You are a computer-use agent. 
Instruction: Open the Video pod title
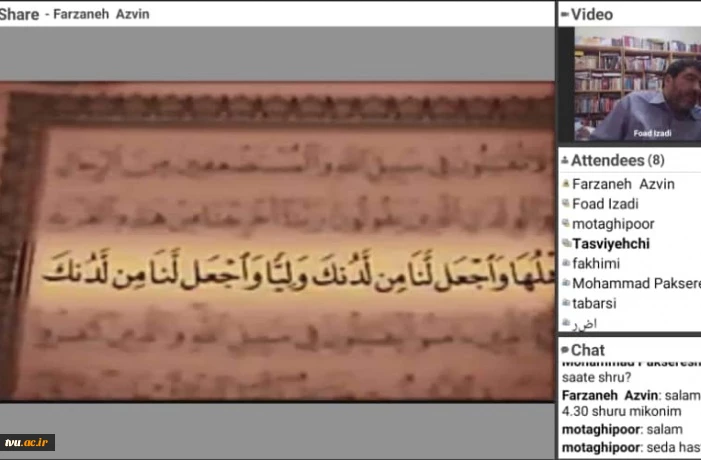point(592,15)
